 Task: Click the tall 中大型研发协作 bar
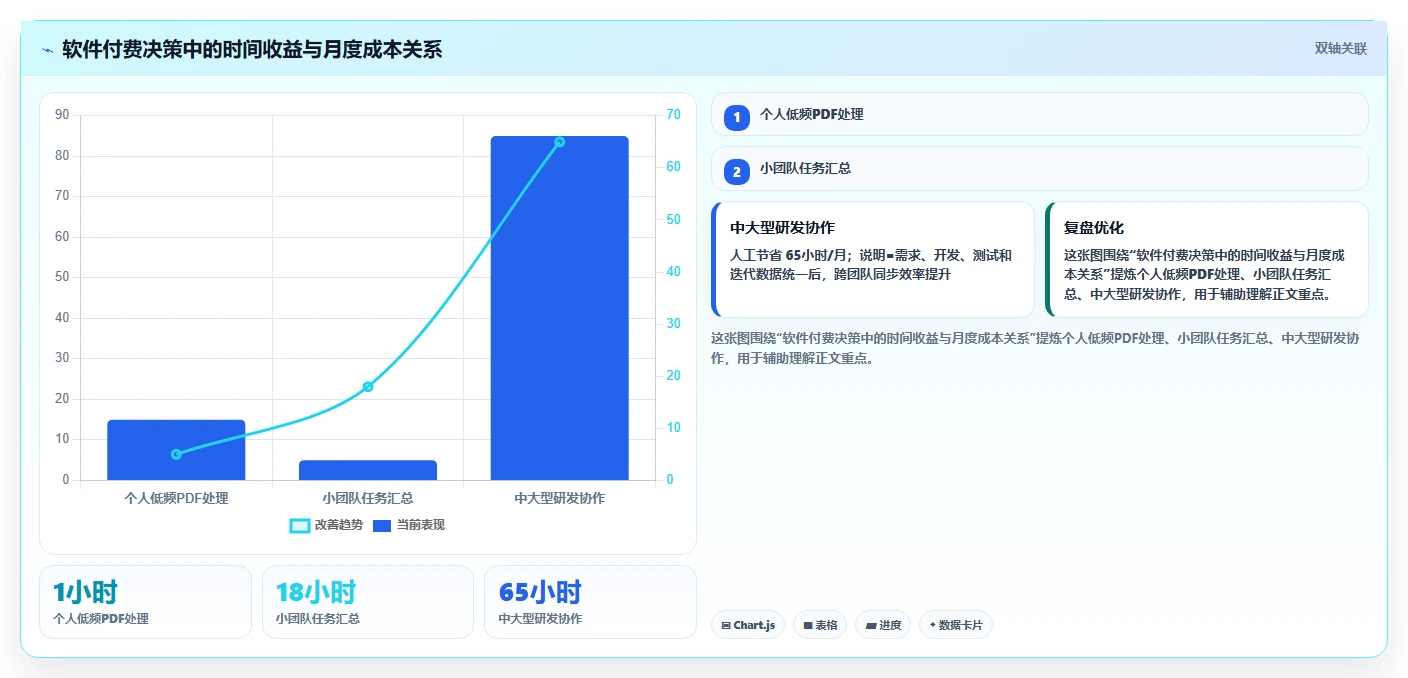pos(560,308)
